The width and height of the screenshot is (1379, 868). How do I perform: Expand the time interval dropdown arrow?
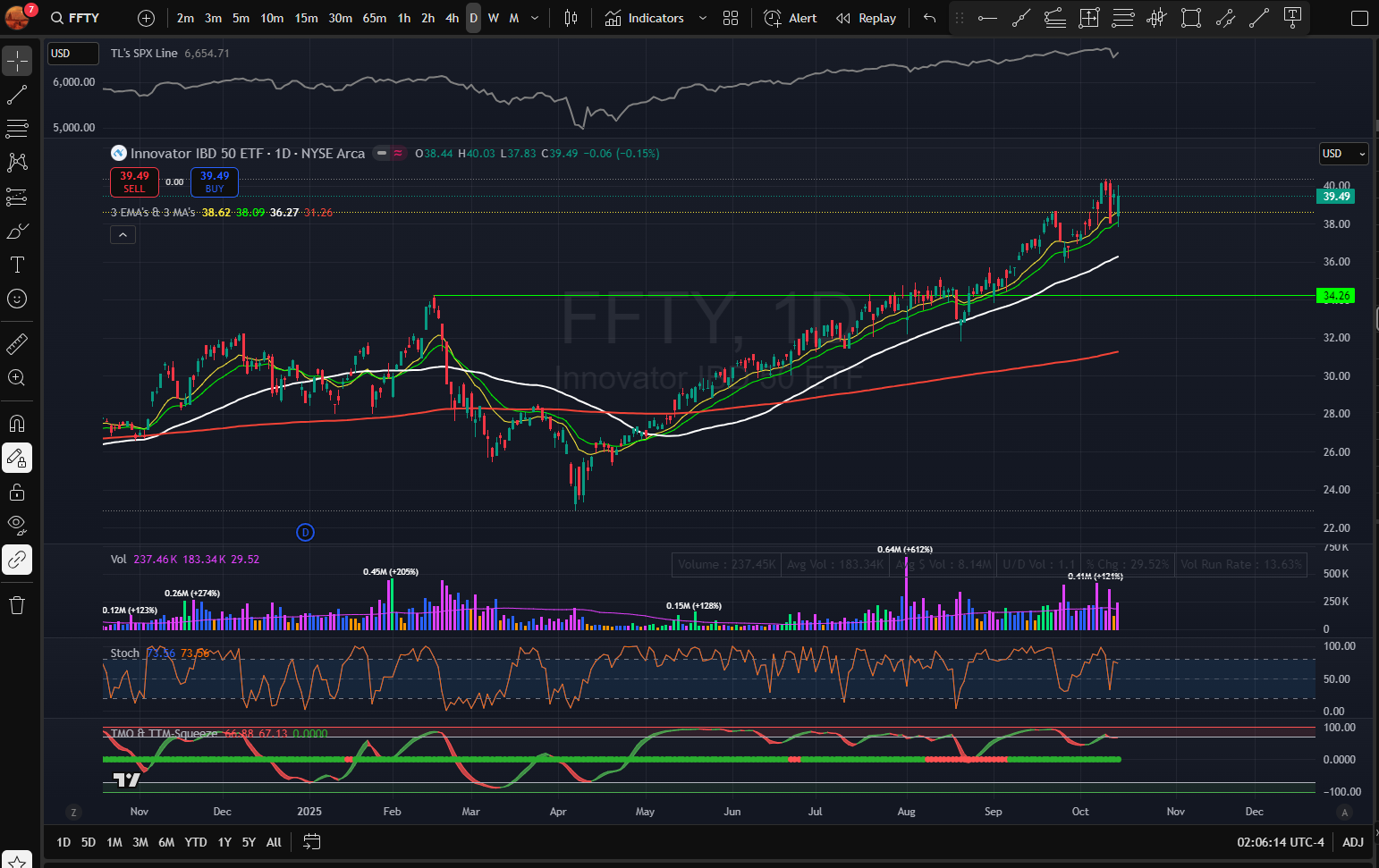535,18
